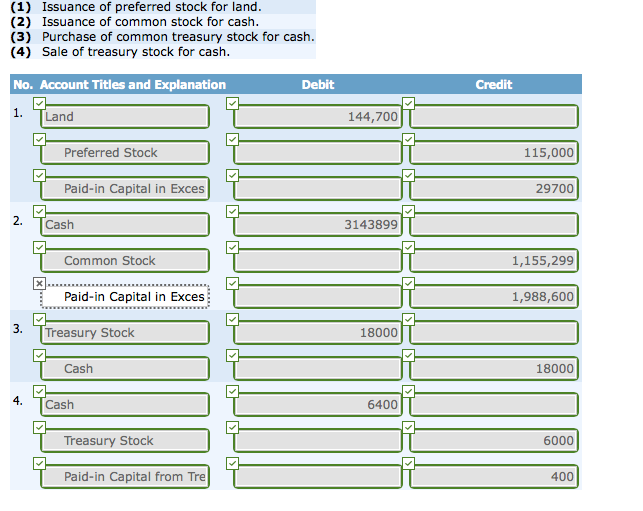The image size is (643, 511).
Task: Click the checkmark on the 3143899 debit field
Action: (232, 211)
